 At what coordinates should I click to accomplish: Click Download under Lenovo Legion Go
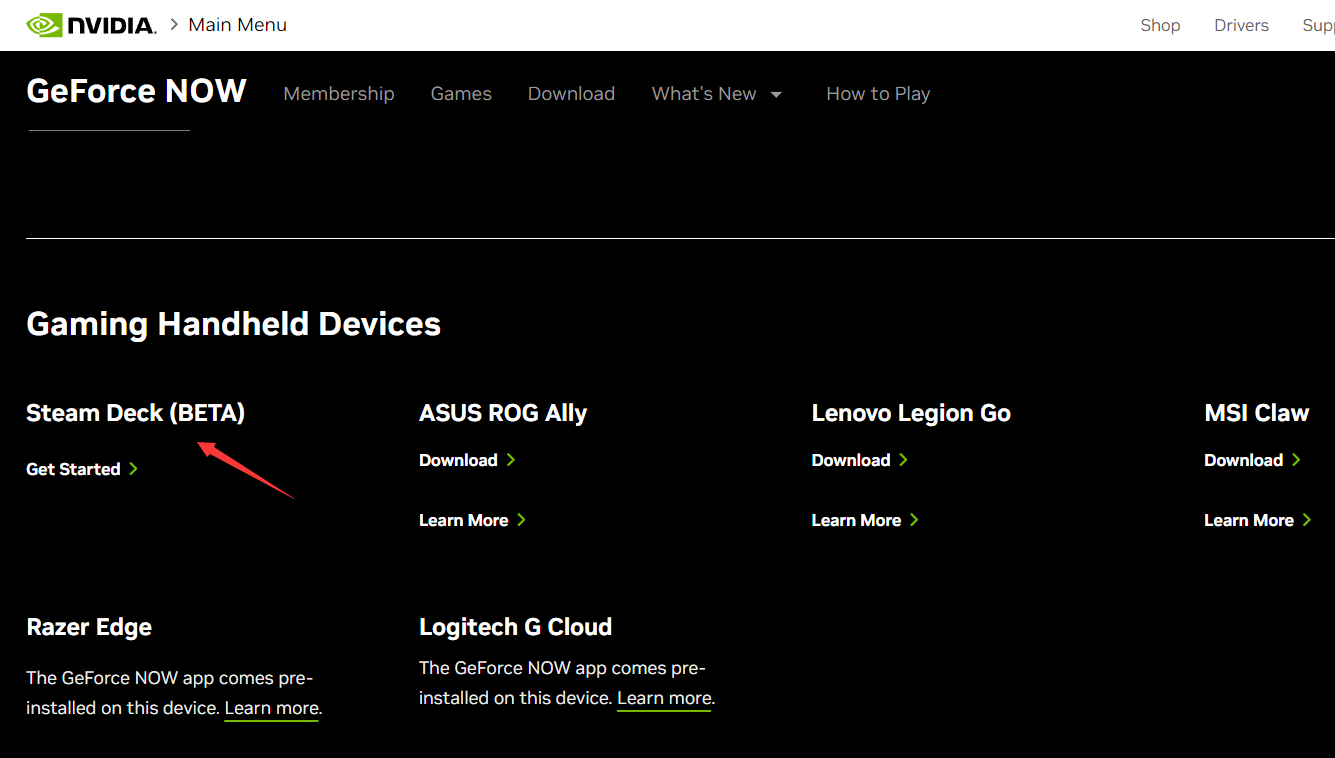click(850, 460)
